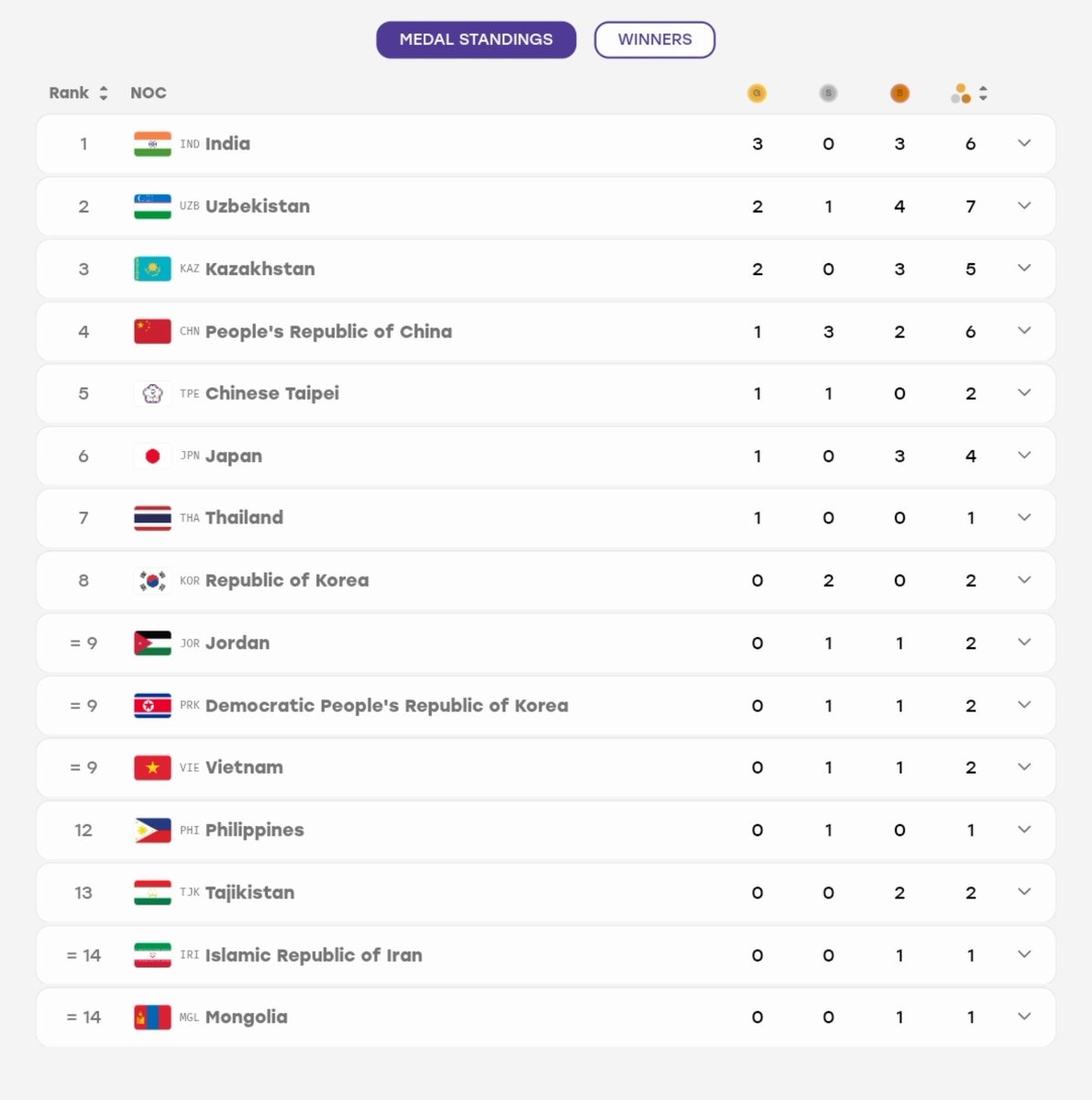Click the UZB country code
This screenshot has height=1100, width=1092.
[x=189, y=206]
